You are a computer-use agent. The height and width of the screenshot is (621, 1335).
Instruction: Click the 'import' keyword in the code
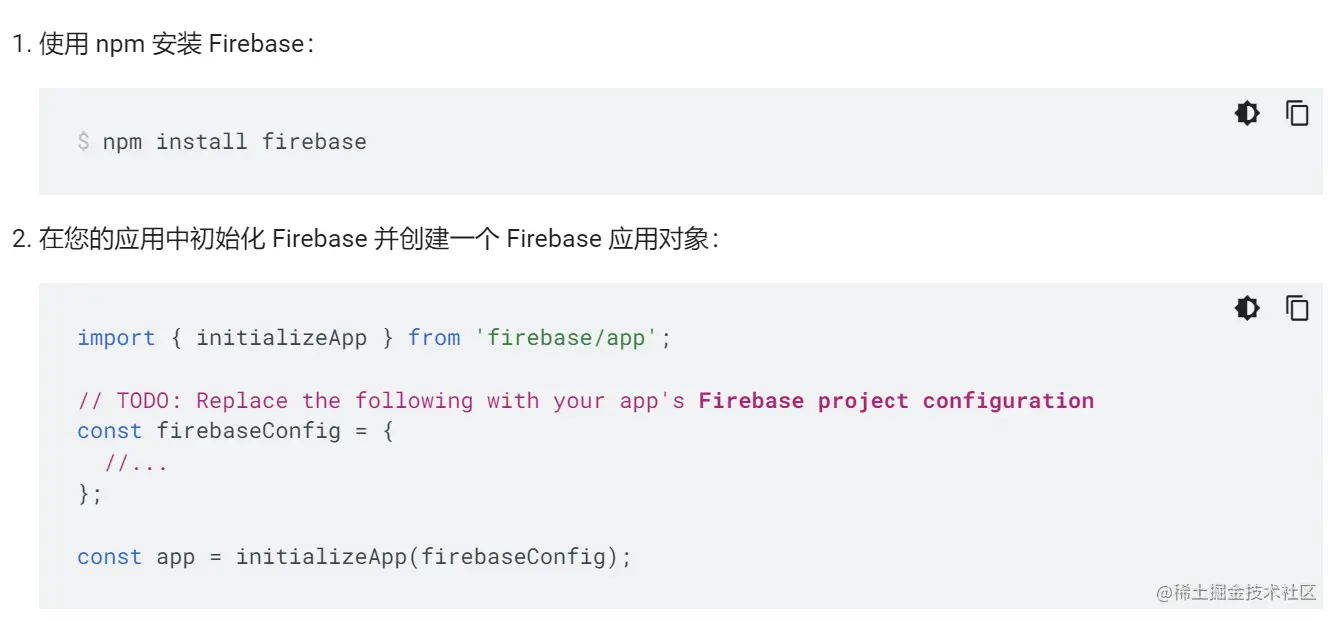pyautogui.click(x=116, y=338)
